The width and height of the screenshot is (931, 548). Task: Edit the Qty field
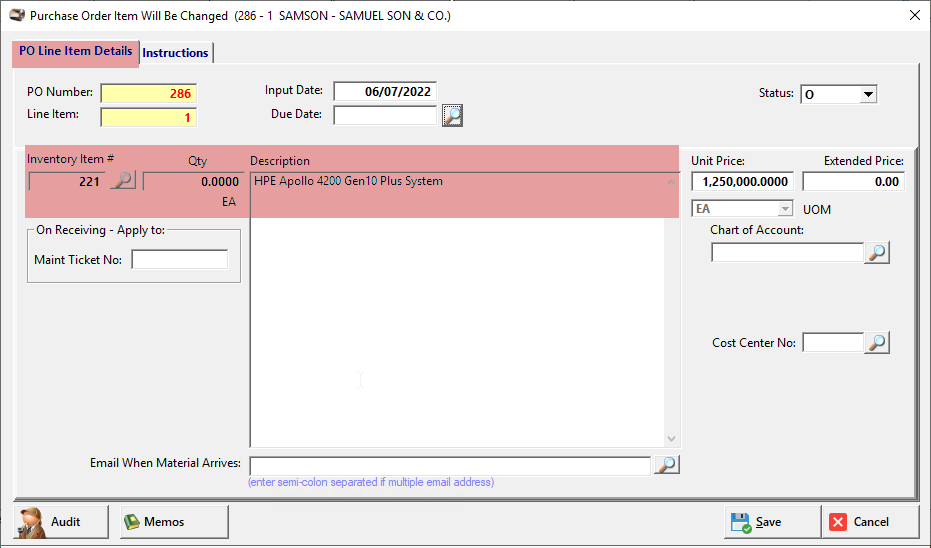(x=193, y=182)
